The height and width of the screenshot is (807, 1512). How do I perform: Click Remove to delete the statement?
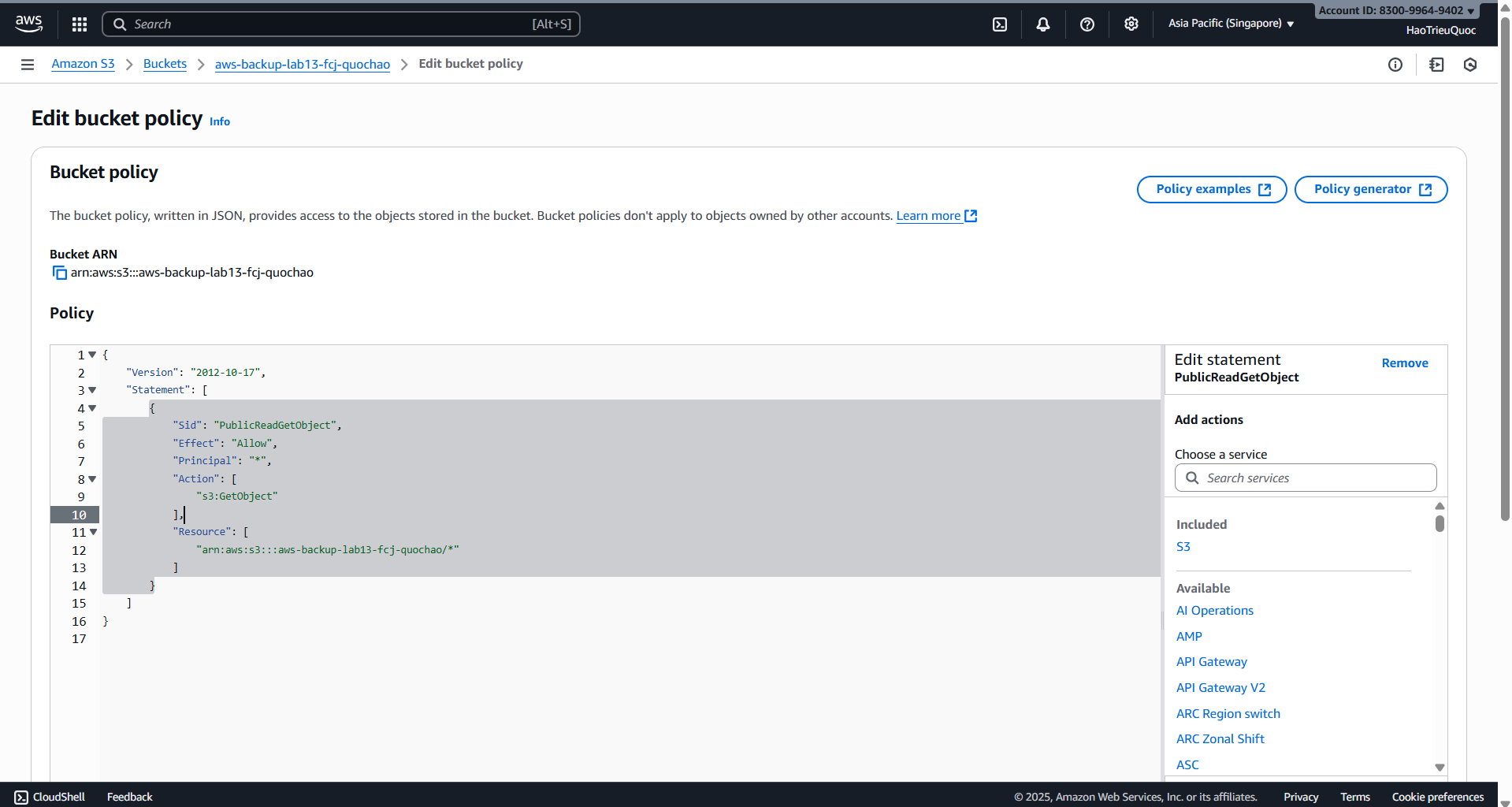(x=1404, y=363)
